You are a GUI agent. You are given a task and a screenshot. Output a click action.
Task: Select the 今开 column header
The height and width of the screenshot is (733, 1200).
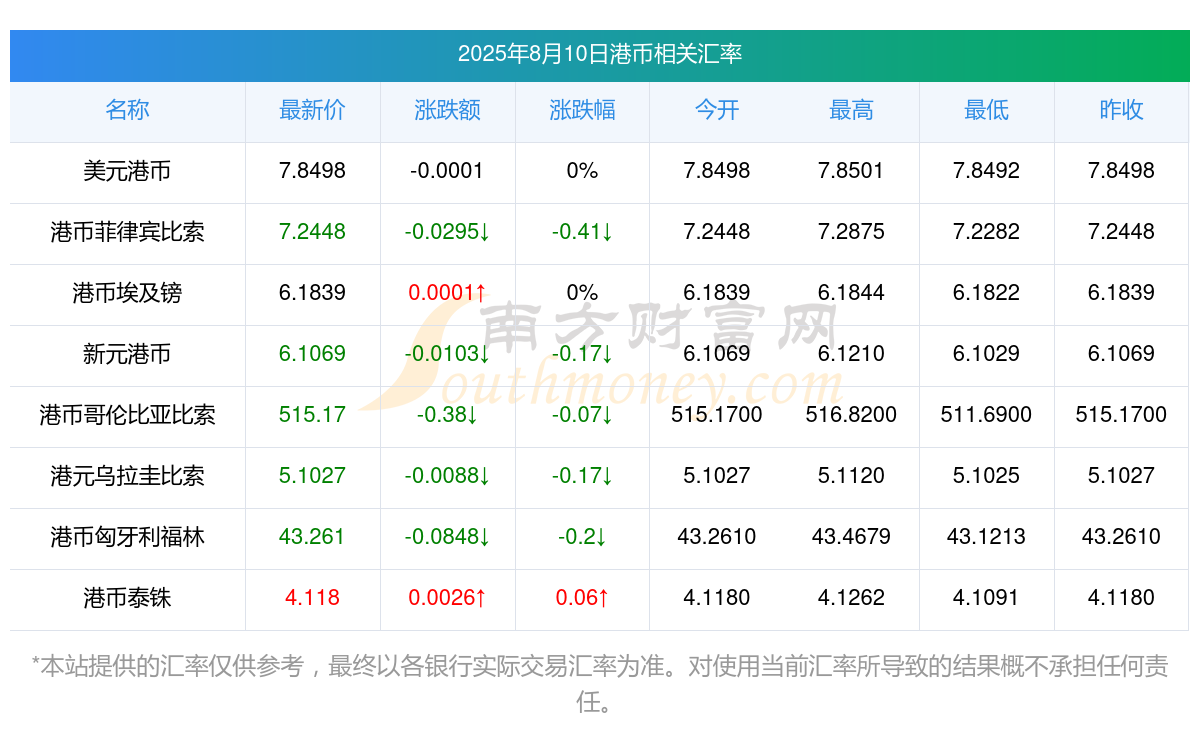tap(717, 110)
